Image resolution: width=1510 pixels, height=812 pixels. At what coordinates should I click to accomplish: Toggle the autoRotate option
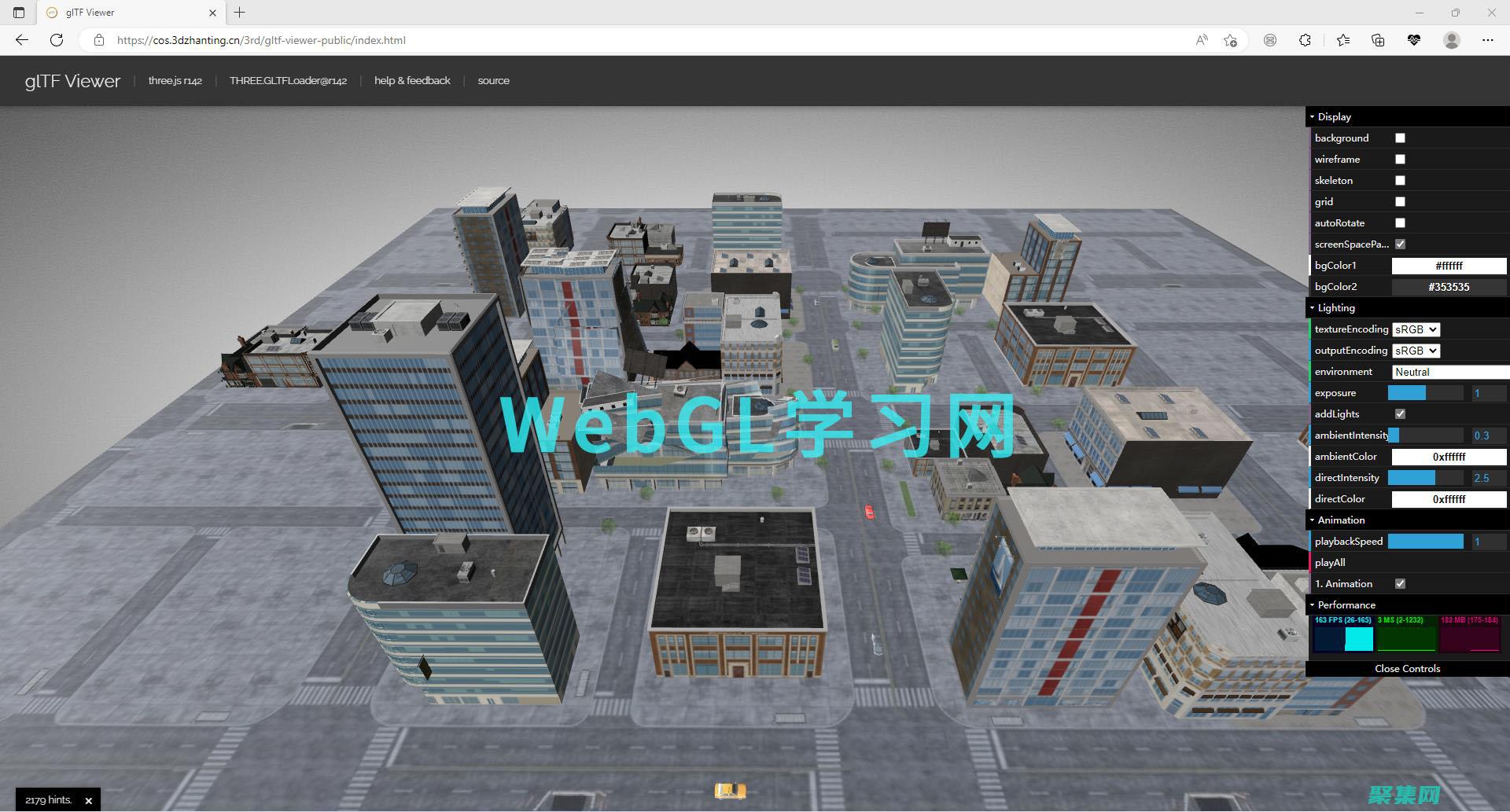point(1399,222)
